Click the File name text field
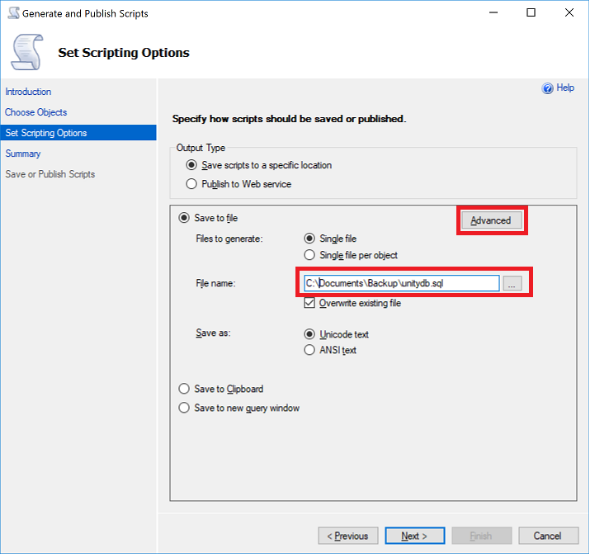 click(x=401, y=283)
